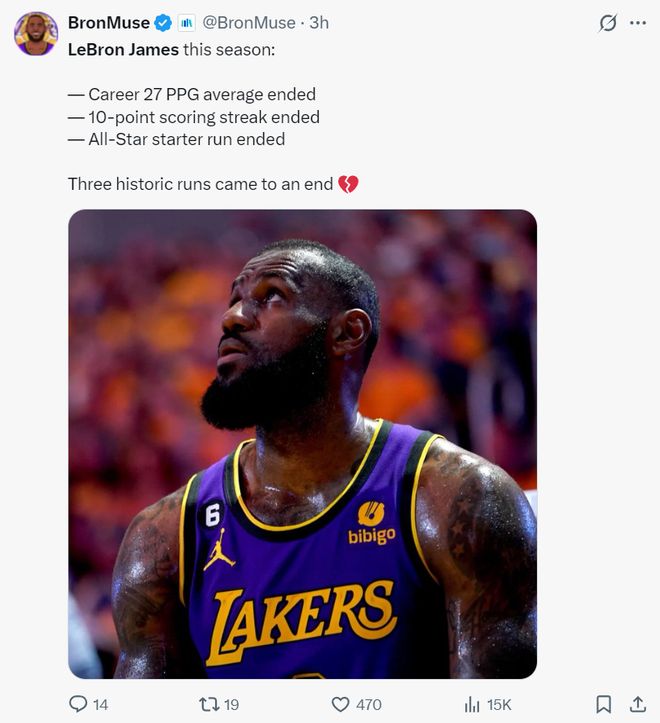Click the 3h timestamp of the post
This screenshot has height=723, width=660.
(319, 22)
